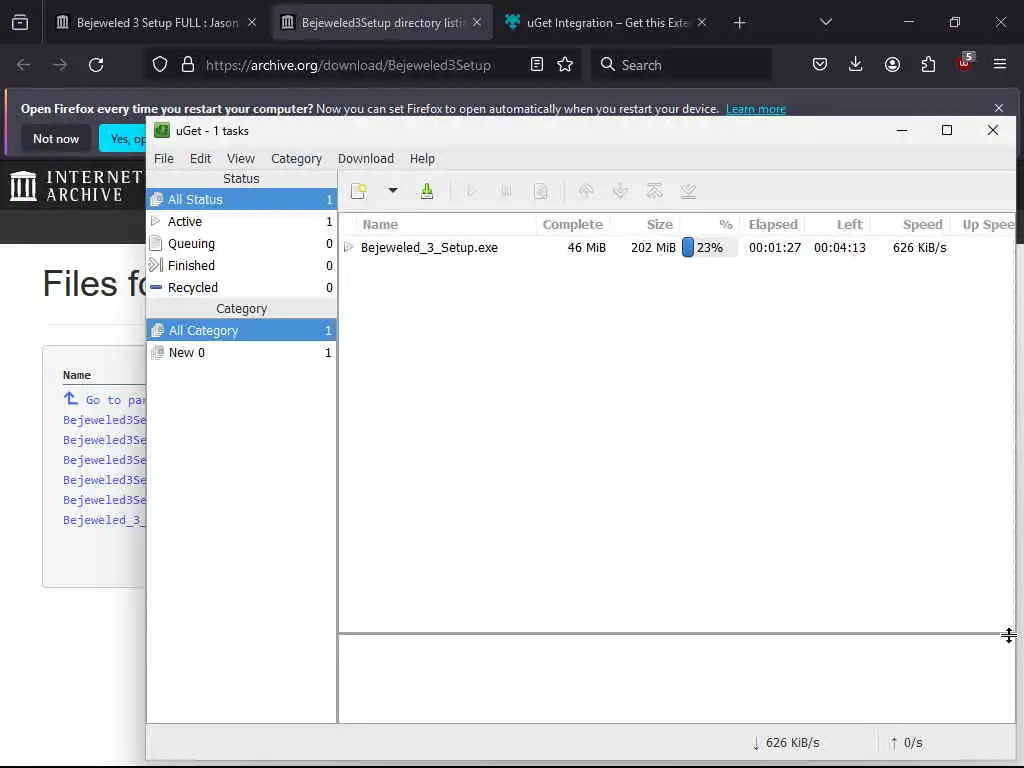This screenshot has height=768, width=1024.
Task: Go back in Firefox
Action: click(x=24, y=65)
